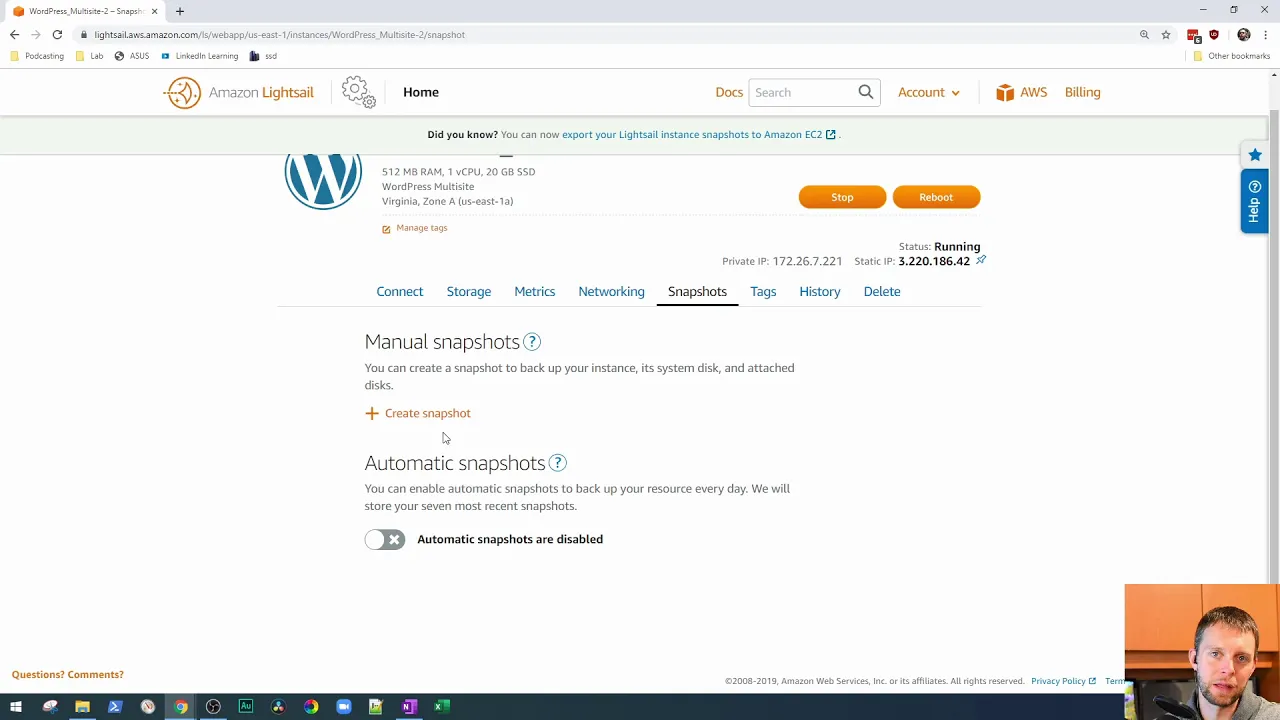Open the Privacy Policy footer link
This screenshot has height=720, width=1280.
1063,681
